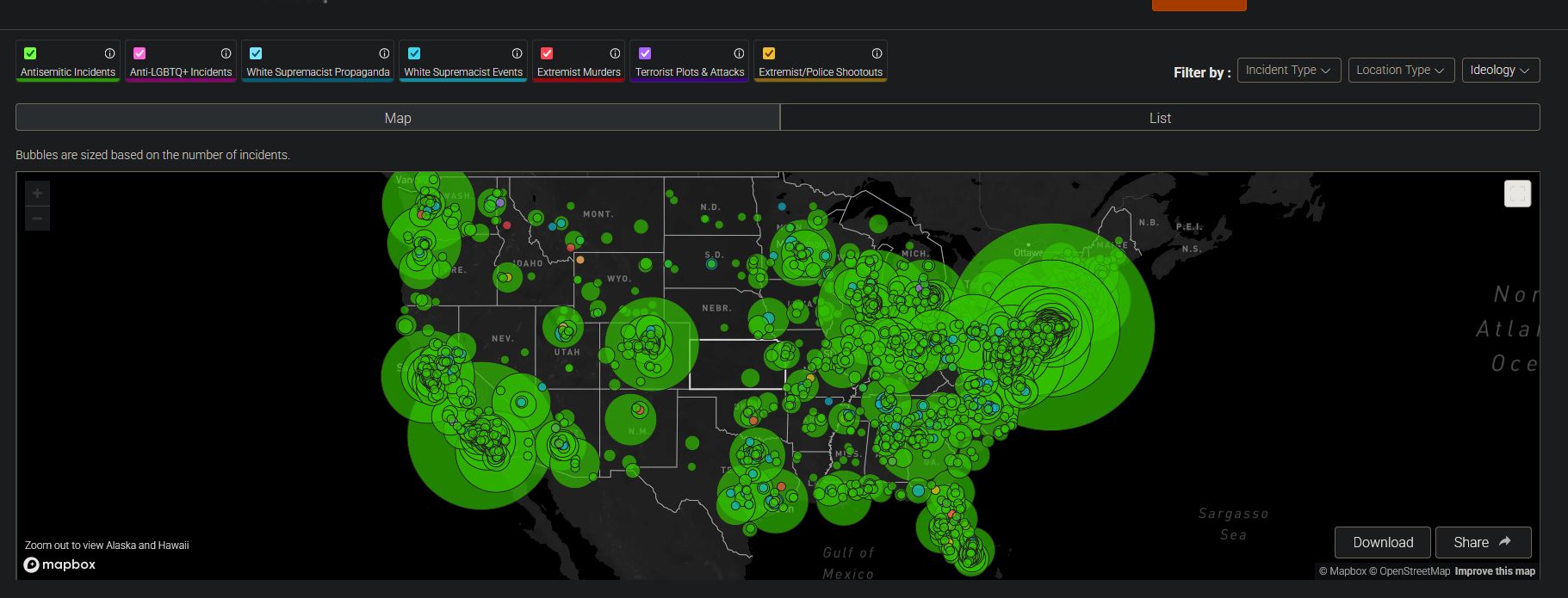Switch to the Map tab
Viewport: 1568px width, 598px height.
(x=398, y=118)
